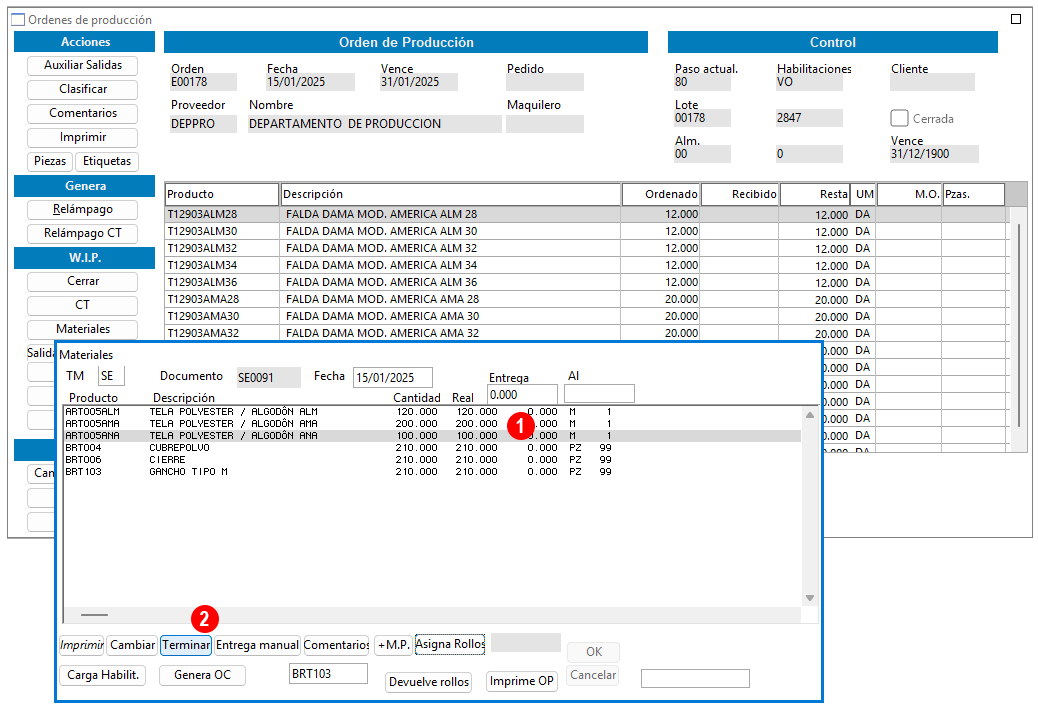Select product row T12903ALM28
Screen dimensions: 1038x711
click(587, 214)
